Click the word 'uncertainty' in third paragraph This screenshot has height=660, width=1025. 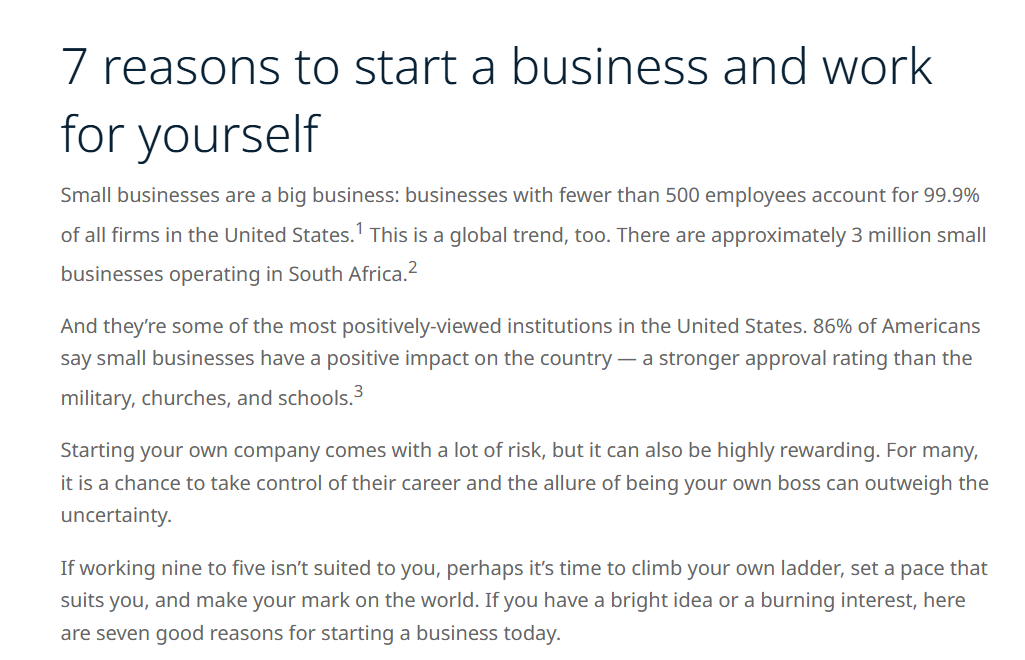(x=114, y=516)
